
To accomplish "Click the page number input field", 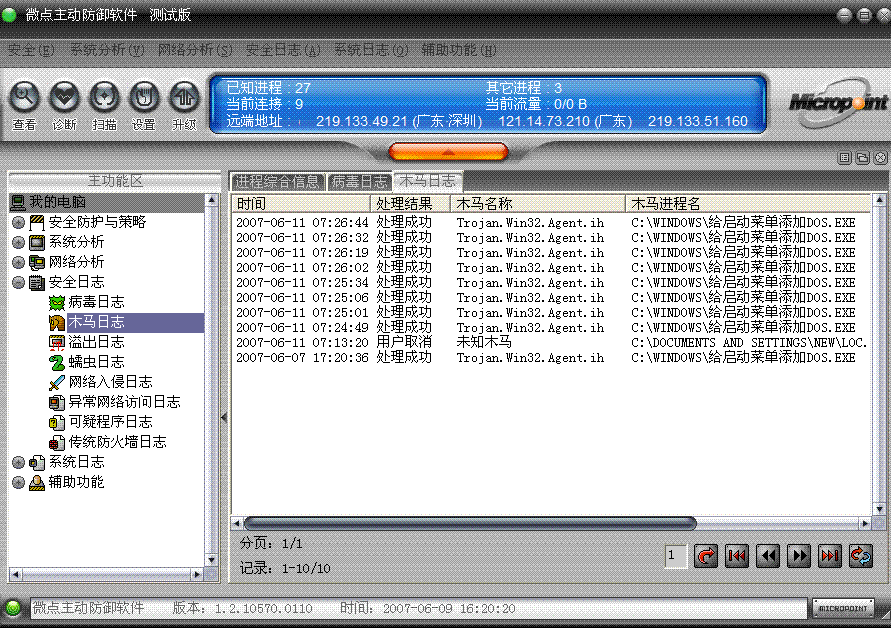I will click(x=676, y=555).
